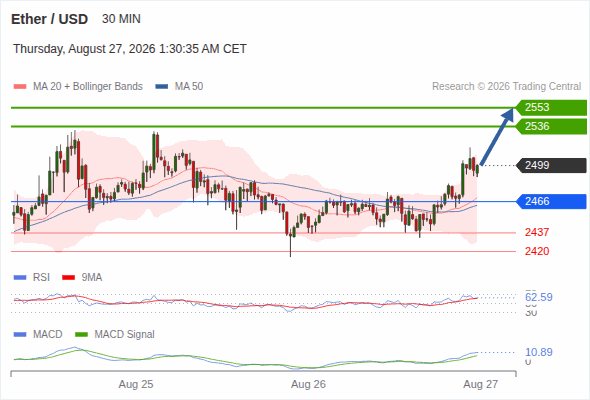
Task: Open the Research Trading Central copyright link
Action: [506, 87]
